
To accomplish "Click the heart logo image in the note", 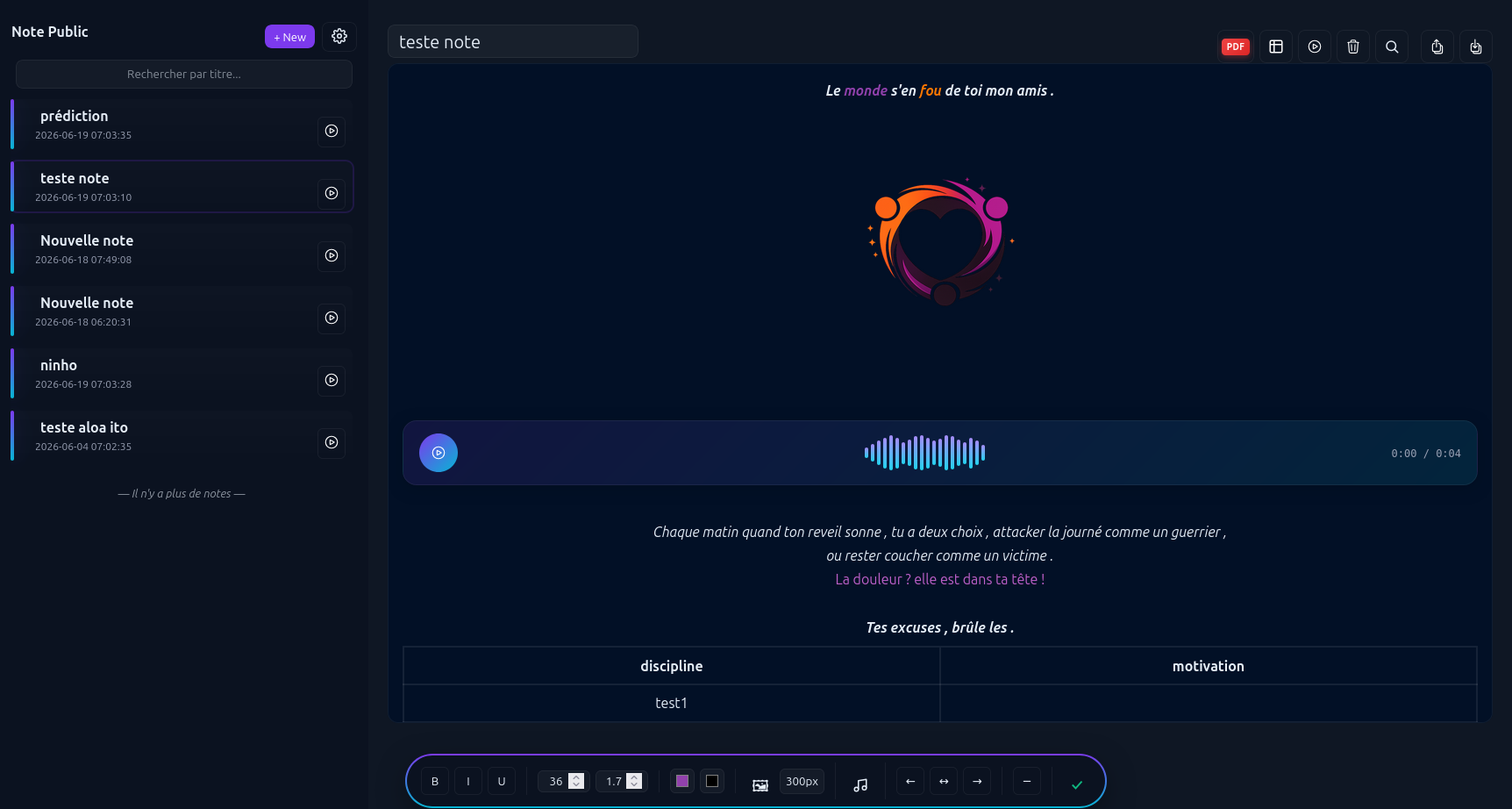I will tap(940, 240).
